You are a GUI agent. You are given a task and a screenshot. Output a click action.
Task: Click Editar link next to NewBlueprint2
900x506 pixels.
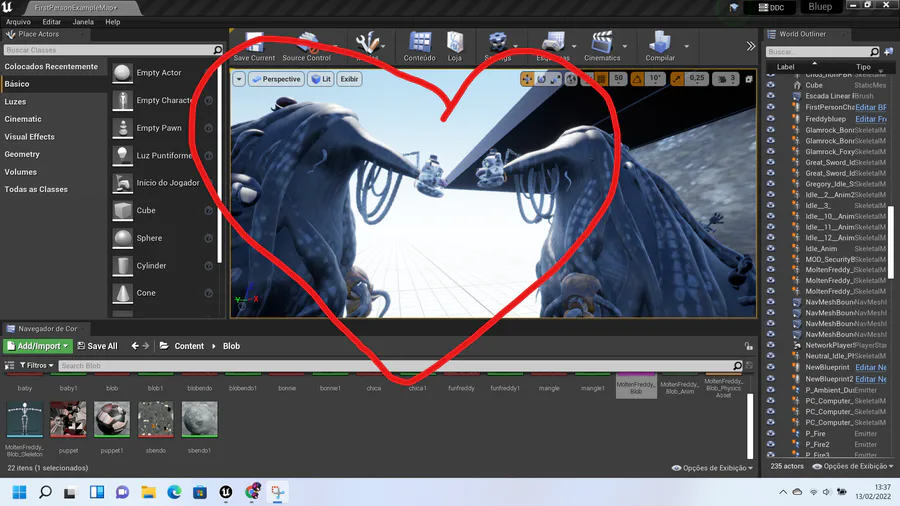871,379
